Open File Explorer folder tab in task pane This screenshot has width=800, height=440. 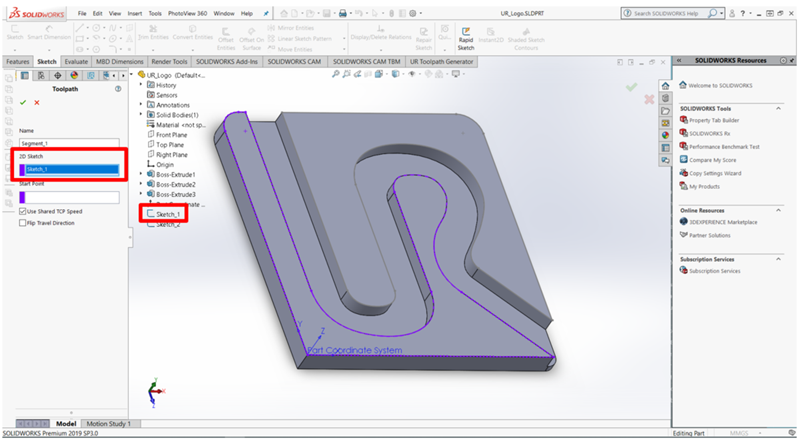click(x=665, y=111)
